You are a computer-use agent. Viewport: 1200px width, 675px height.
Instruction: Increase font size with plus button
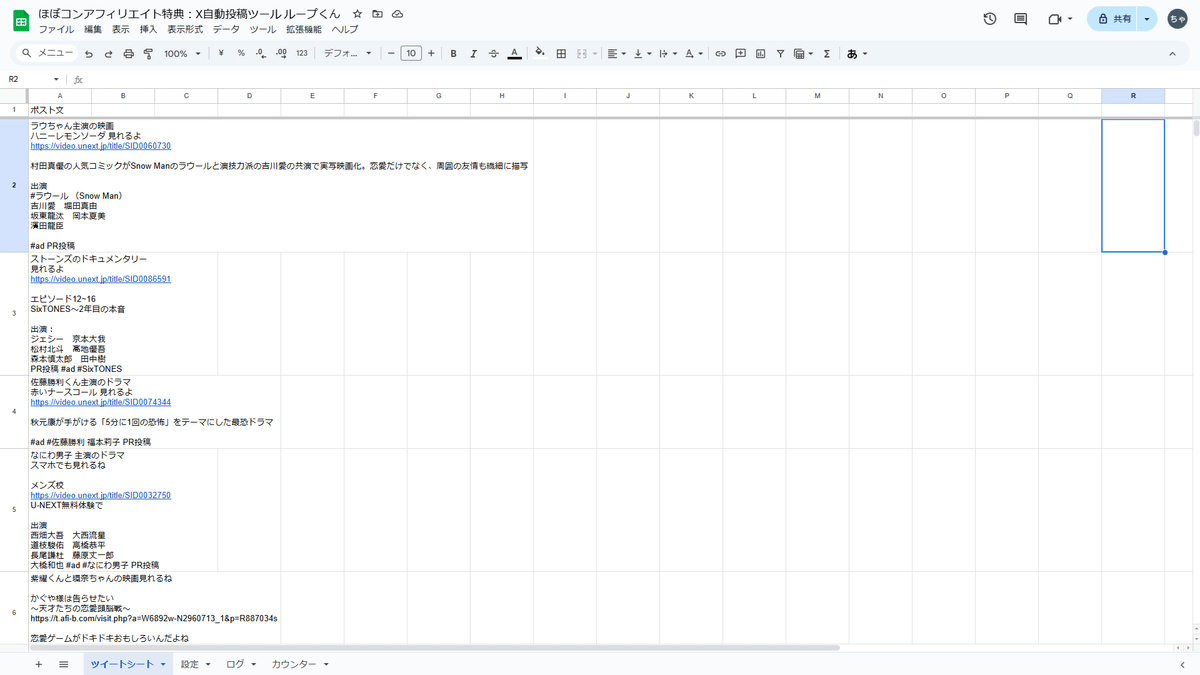[x=431, y=54]
